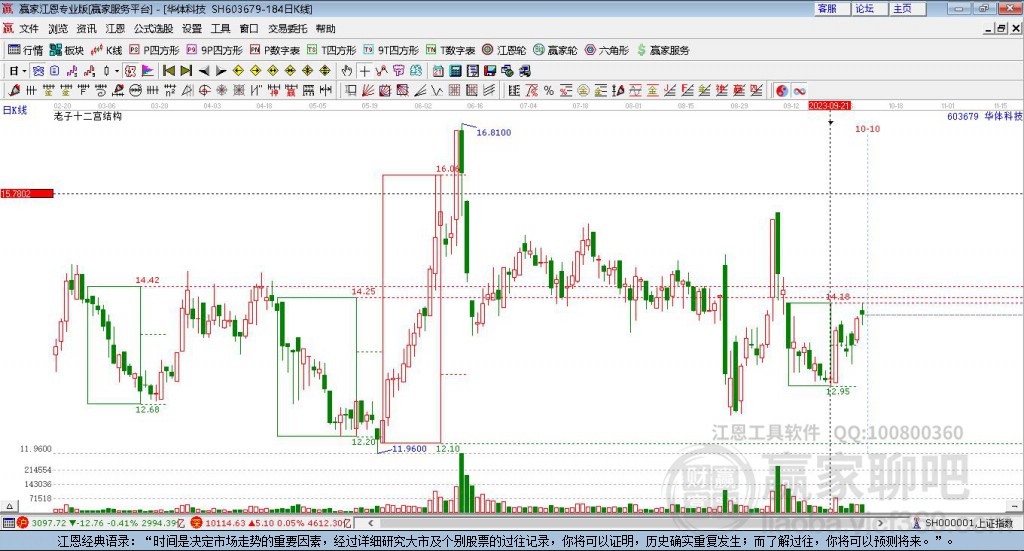Open the 文件 menu
The width and height of the screenshot is (1024, 551).
[x=29, y=29]
